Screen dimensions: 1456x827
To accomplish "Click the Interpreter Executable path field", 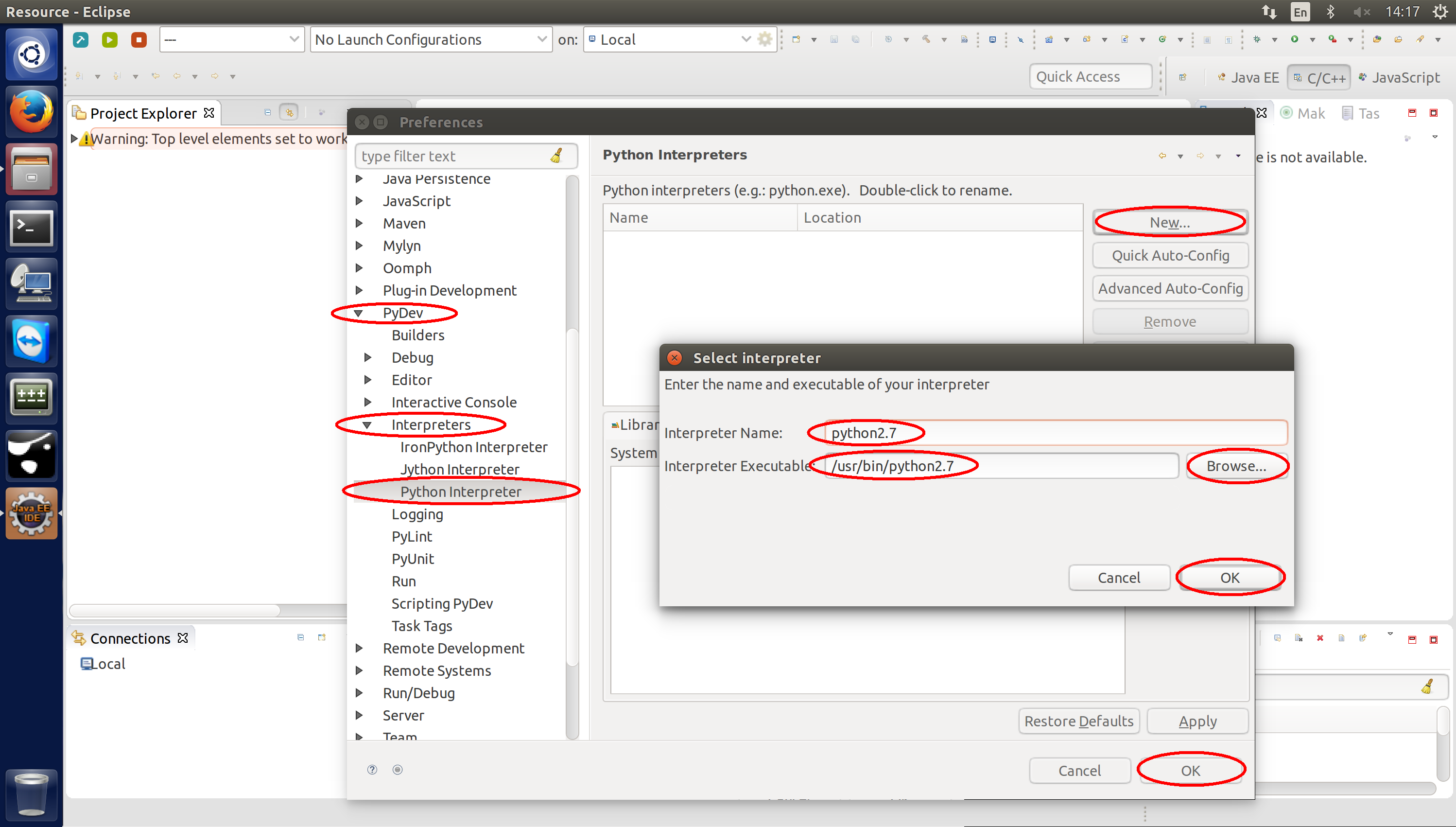I will pyautogui.click(x=1001, y=466).
